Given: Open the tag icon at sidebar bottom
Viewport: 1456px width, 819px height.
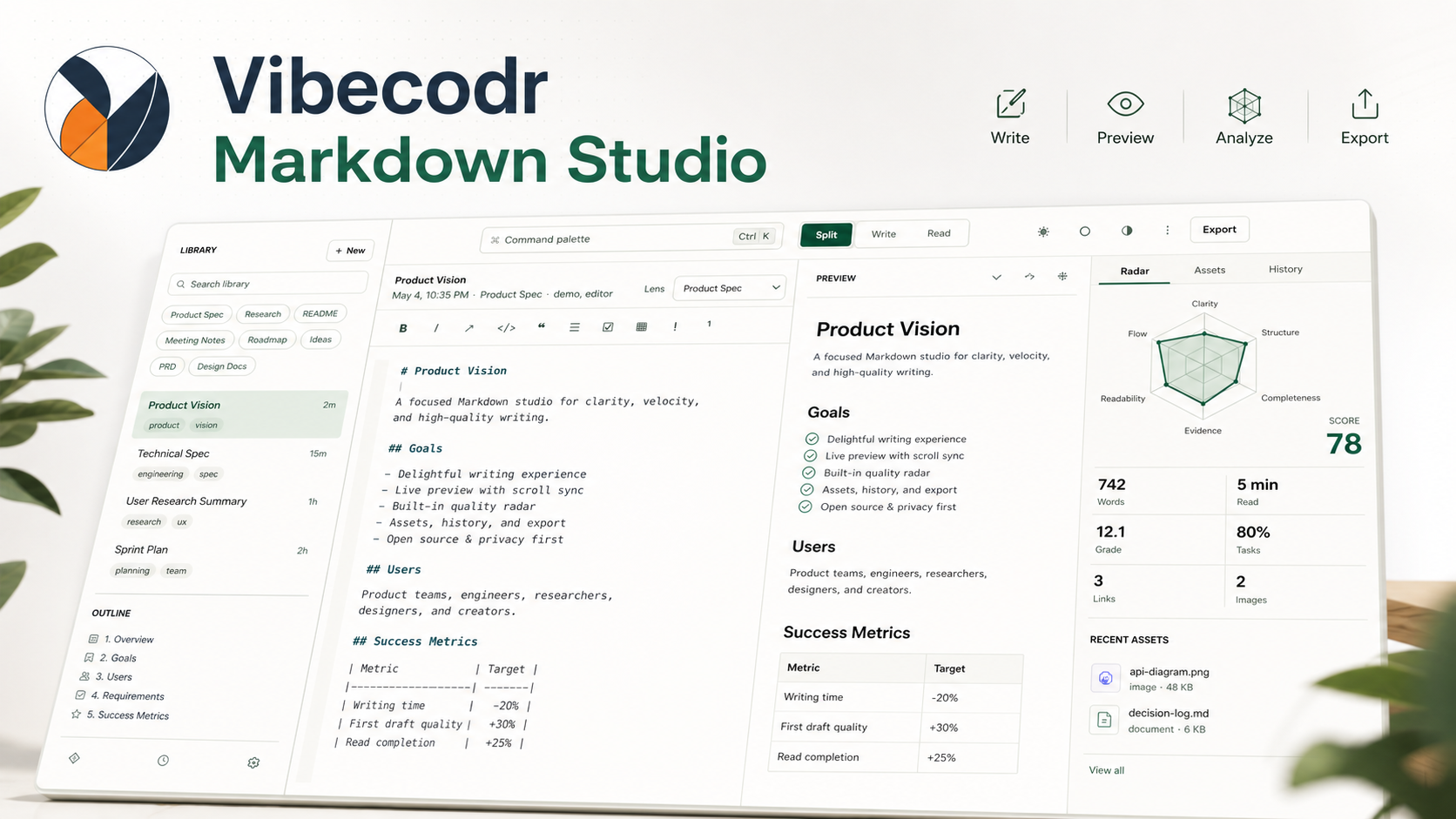Looking at the screenshot, I should coord(75,758).
